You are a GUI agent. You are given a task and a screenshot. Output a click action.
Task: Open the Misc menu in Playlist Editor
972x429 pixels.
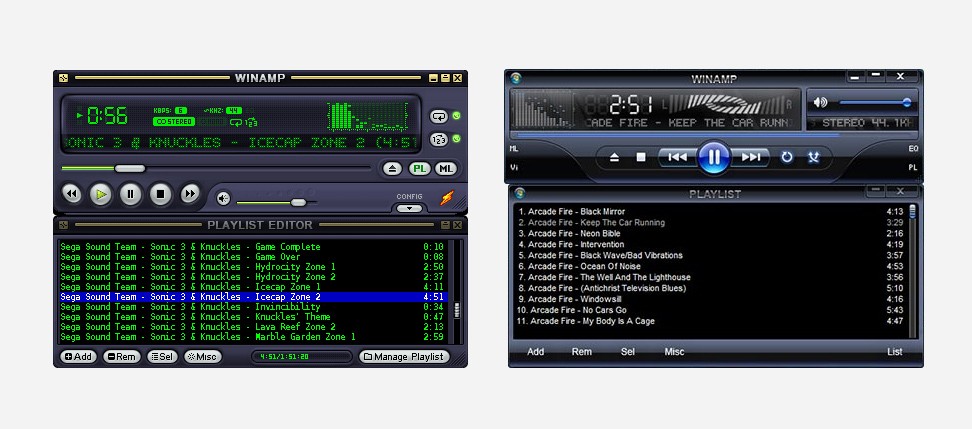pyautogui.click(x=202, y=357)
